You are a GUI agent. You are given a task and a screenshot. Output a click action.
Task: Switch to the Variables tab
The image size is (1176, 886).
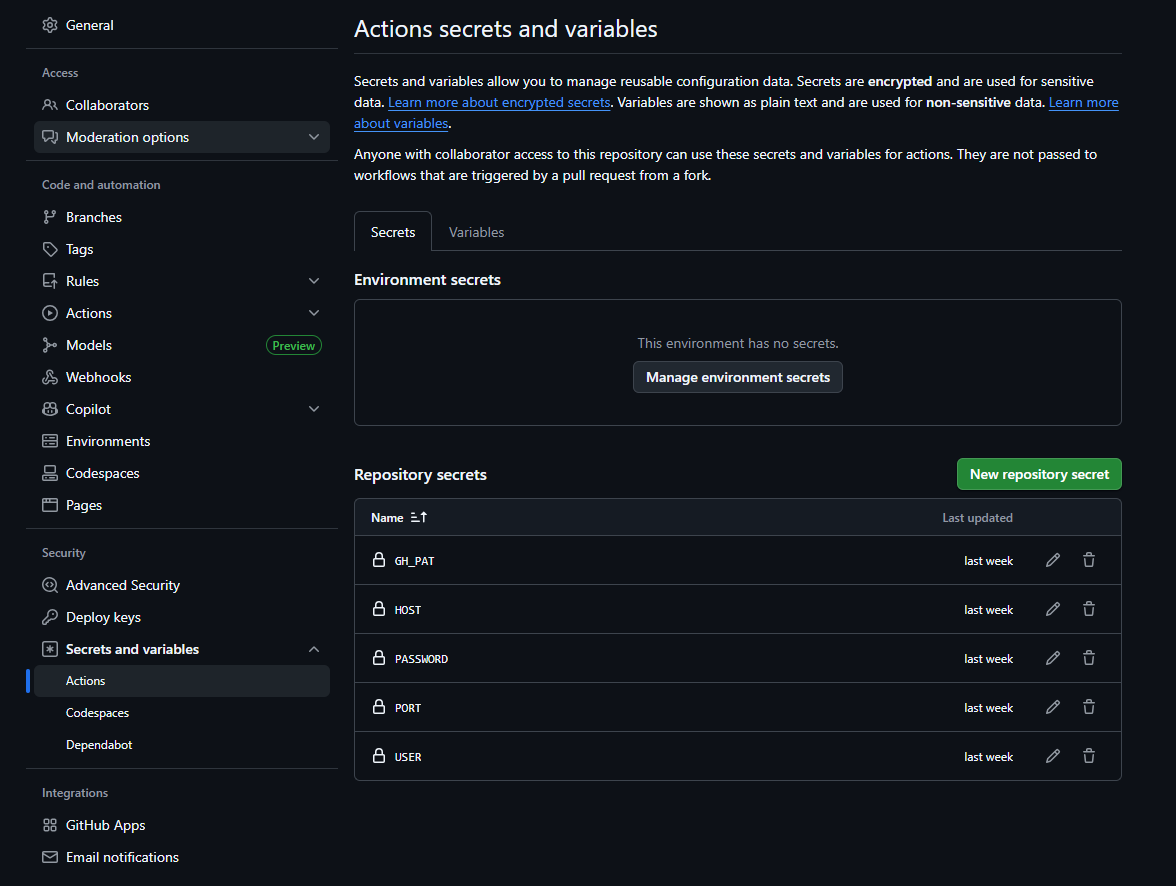pyautogui.click(x=476, y=232)
